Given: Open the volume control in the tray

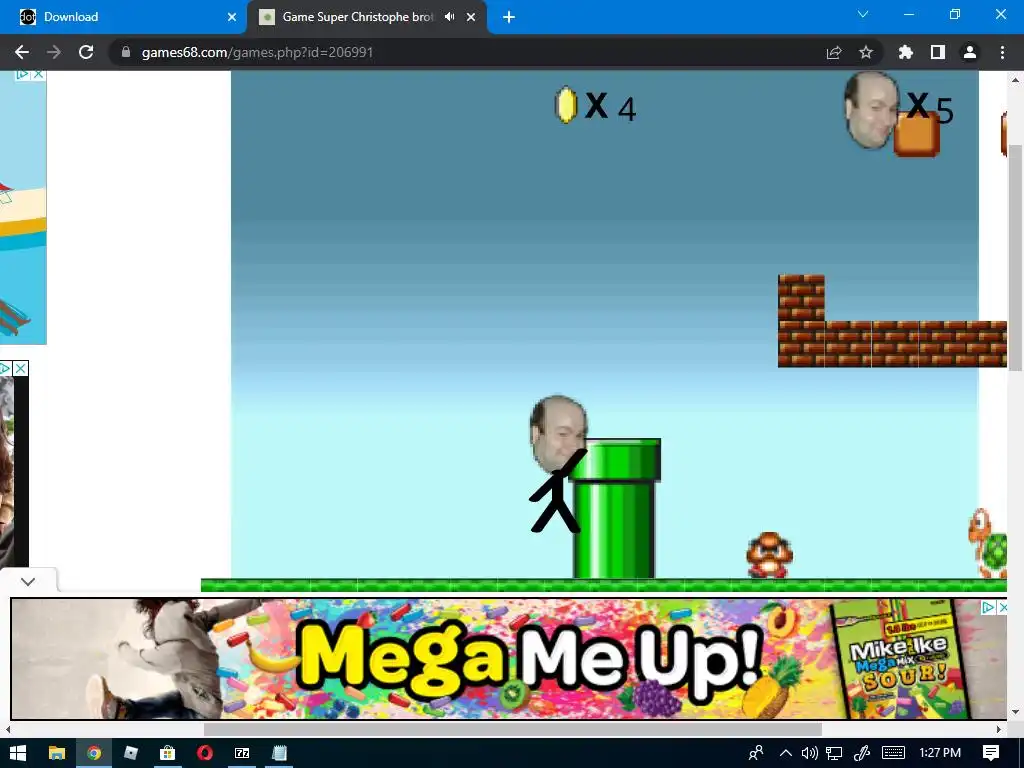Looking at the screenshot, I should pos(810,753).
